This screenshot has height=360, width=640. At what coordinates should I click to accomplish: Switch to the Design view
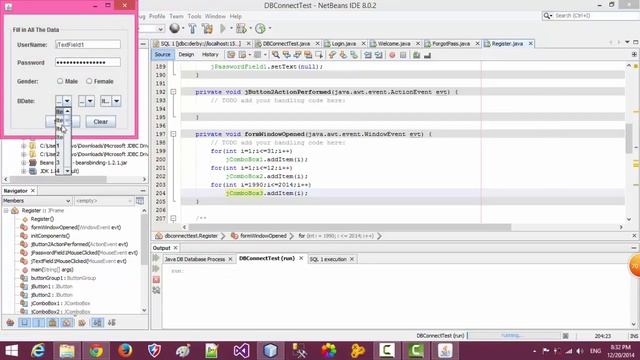186,54
